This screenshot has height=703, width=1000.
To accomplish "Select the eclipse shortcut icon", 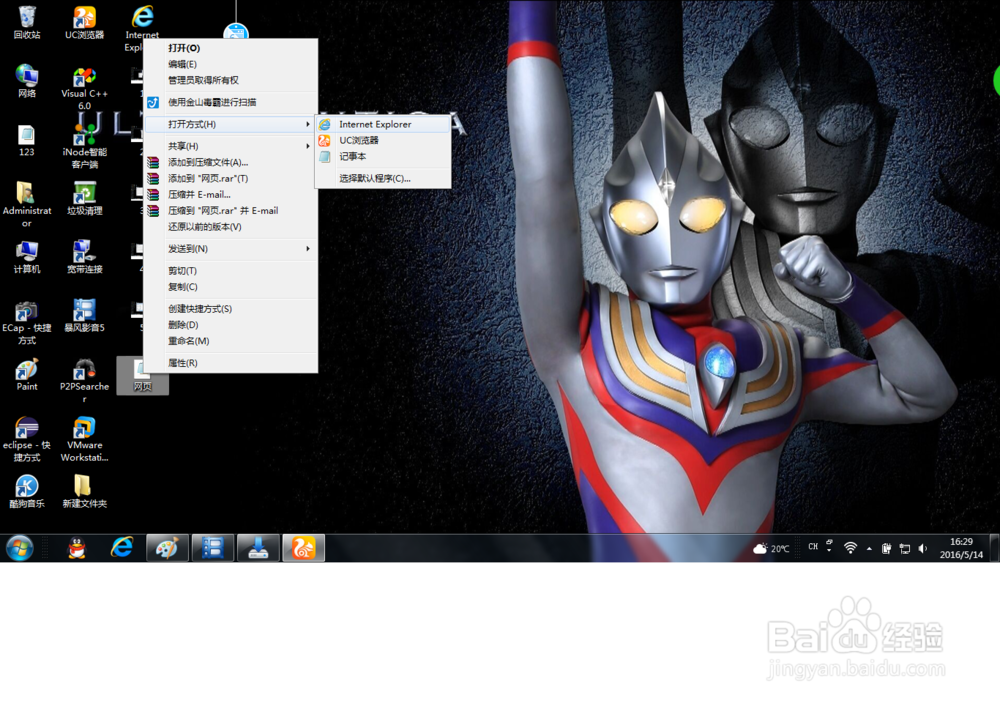I will pyautogui.click(x=27, y=439).
